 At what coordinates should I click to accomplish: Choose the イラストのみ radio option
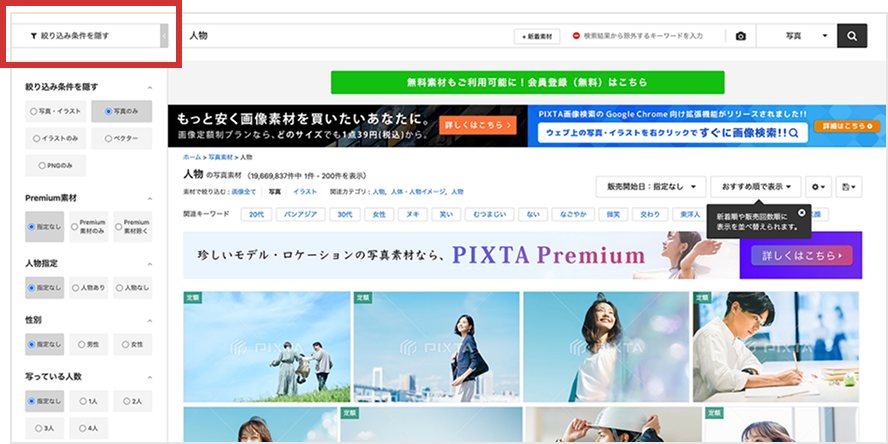(x=56, y=138)
